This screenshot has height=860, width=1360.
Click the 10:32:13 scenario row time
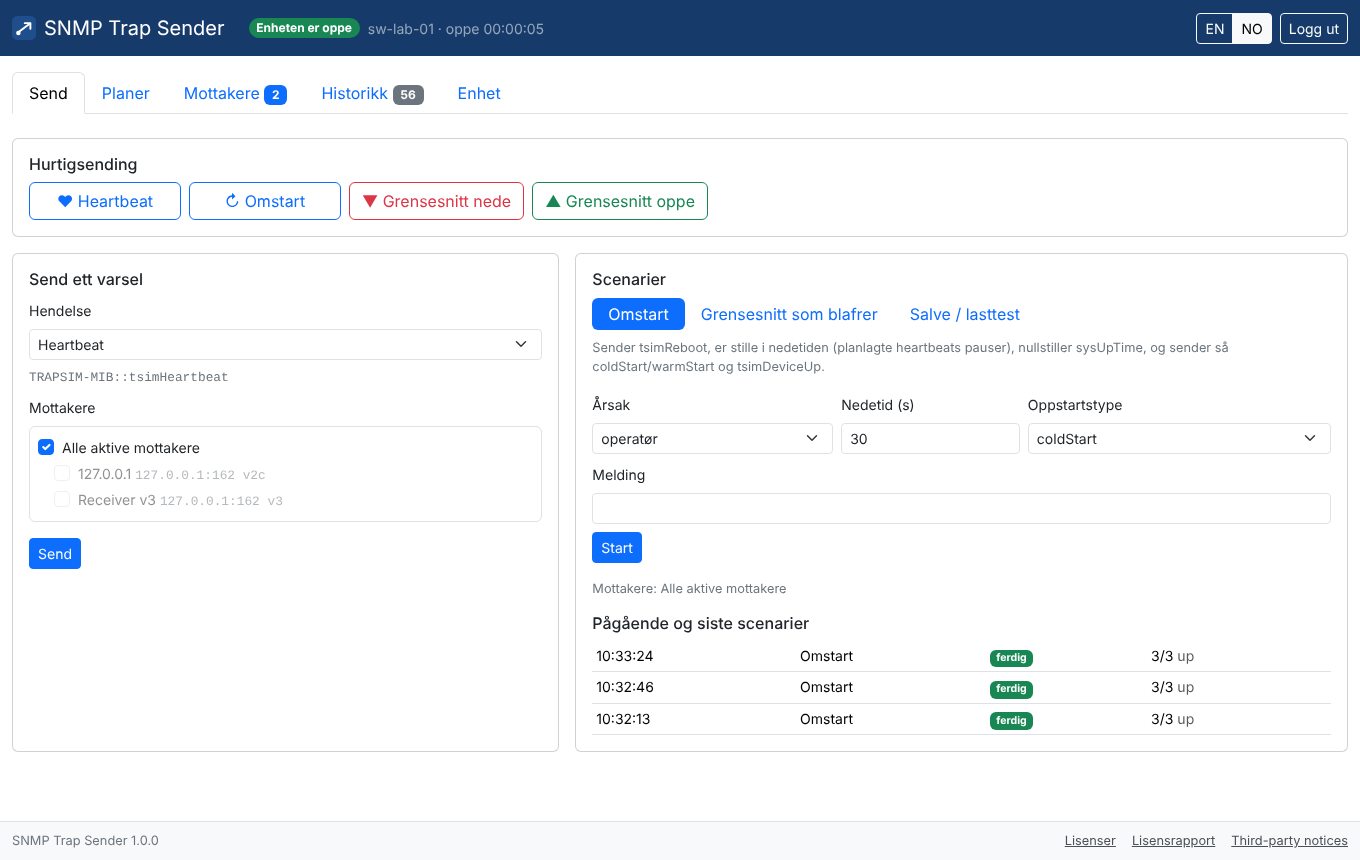pos(625,720)
